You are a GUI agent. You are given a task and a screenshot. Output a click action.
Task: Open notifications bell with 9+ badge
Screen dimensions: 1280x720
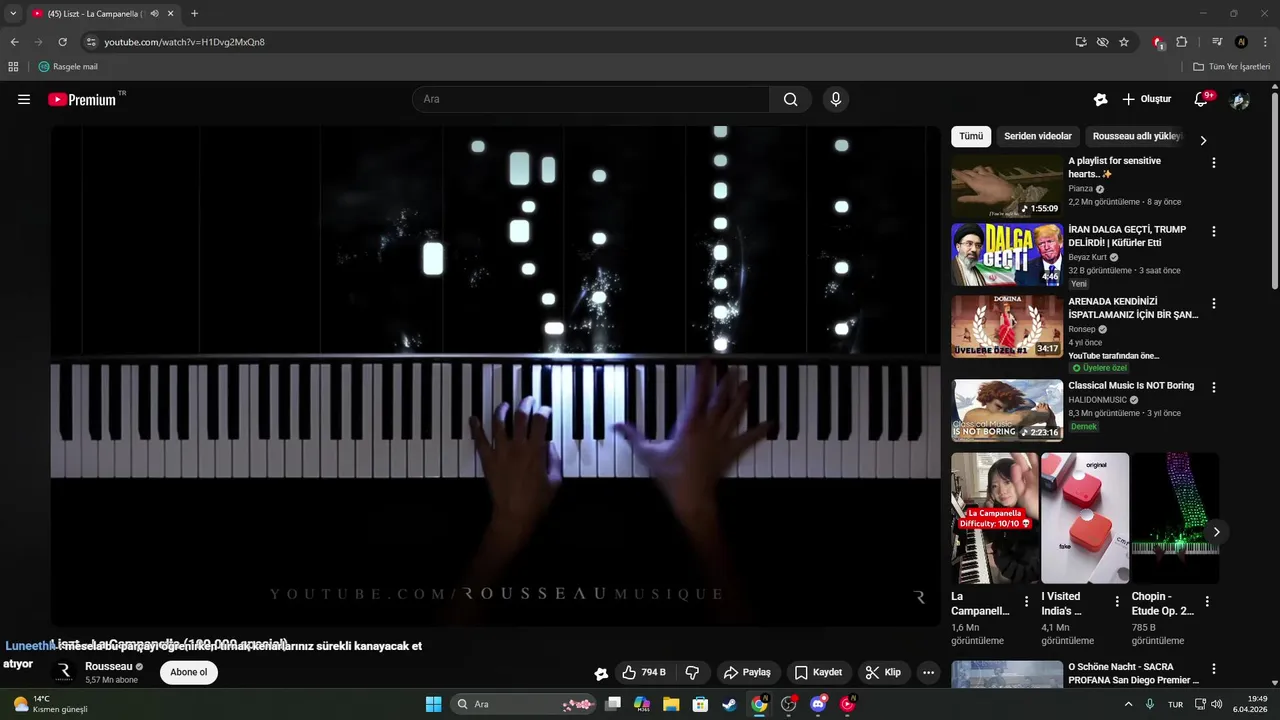click(1201, 99)
